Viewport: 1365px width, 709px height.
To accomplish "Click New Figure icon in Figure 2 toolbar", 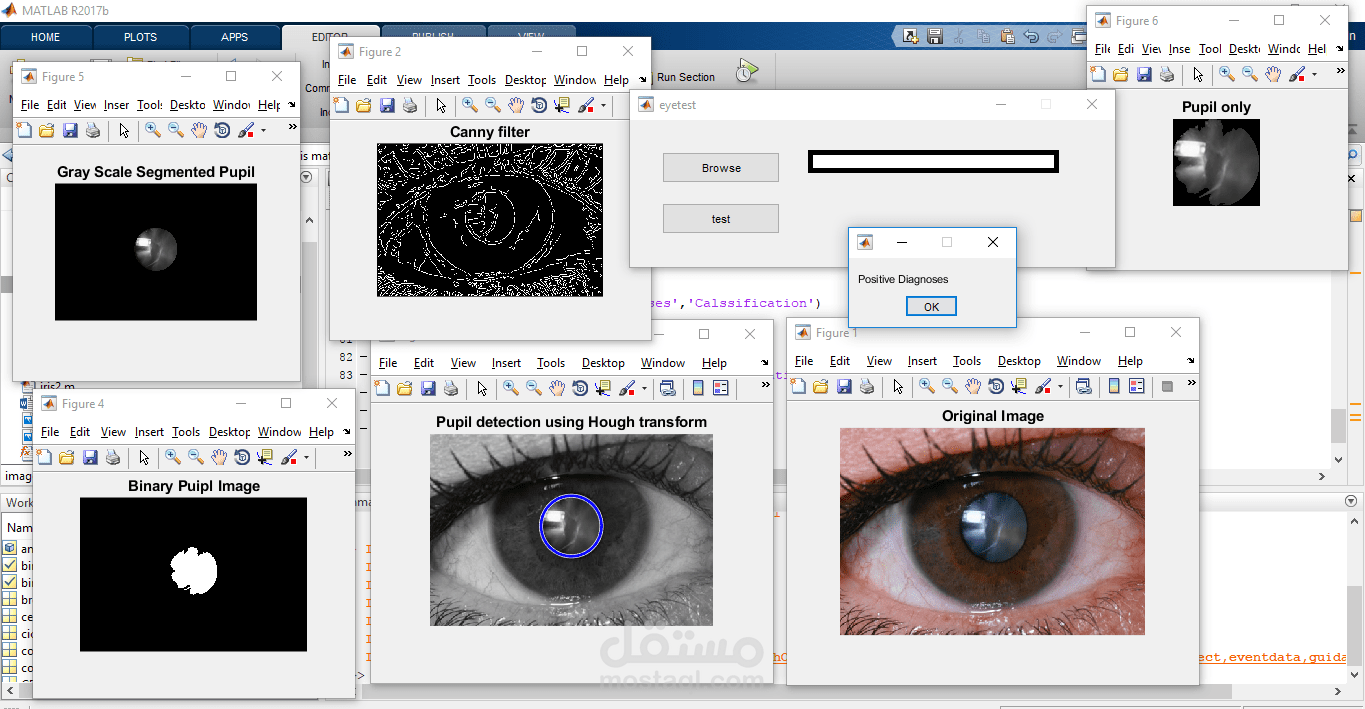I will 341,105.
